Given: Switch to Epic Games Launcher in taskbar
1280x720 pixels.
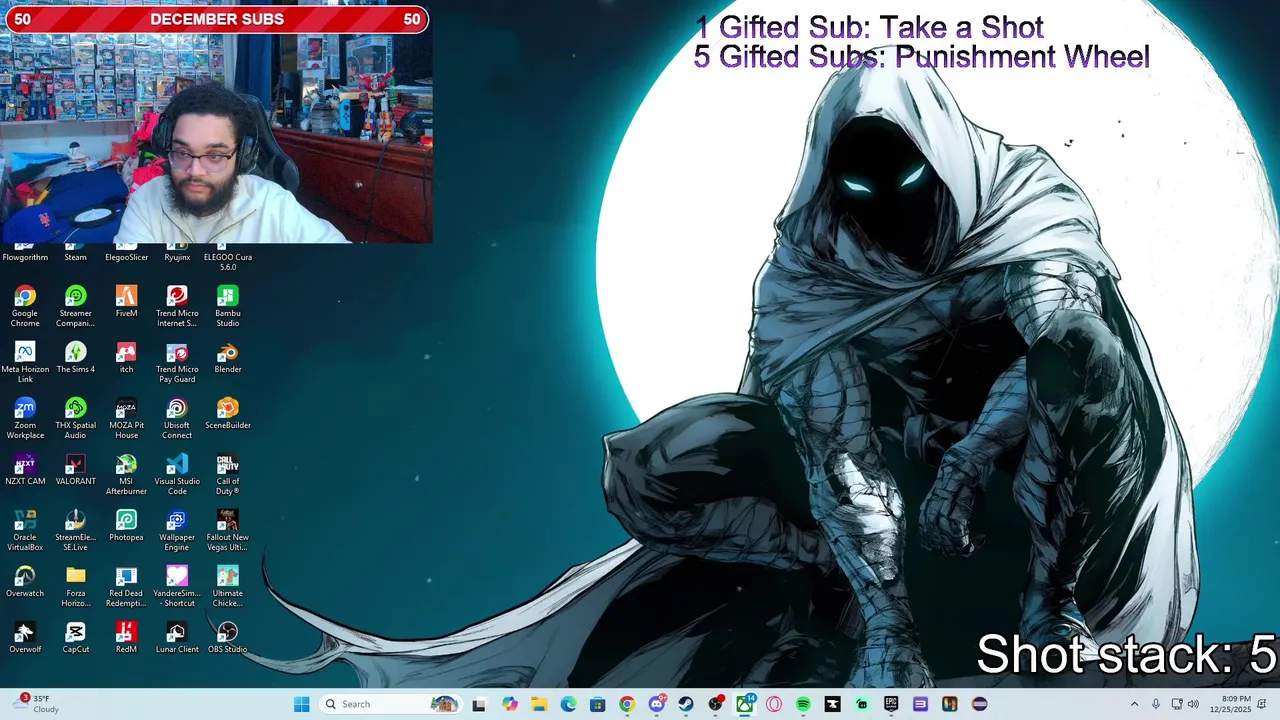Looking at the screenshot, I should 891,704.
